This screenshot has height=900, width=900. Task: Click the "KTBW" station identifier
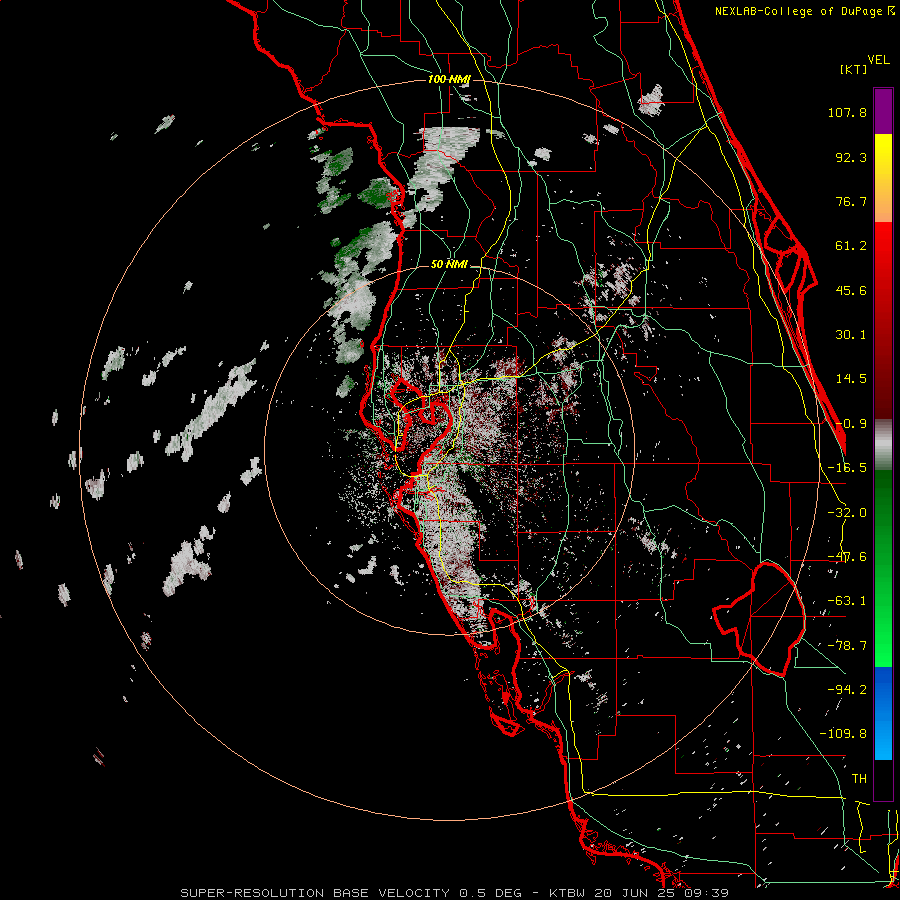click(x=568, y=893)
